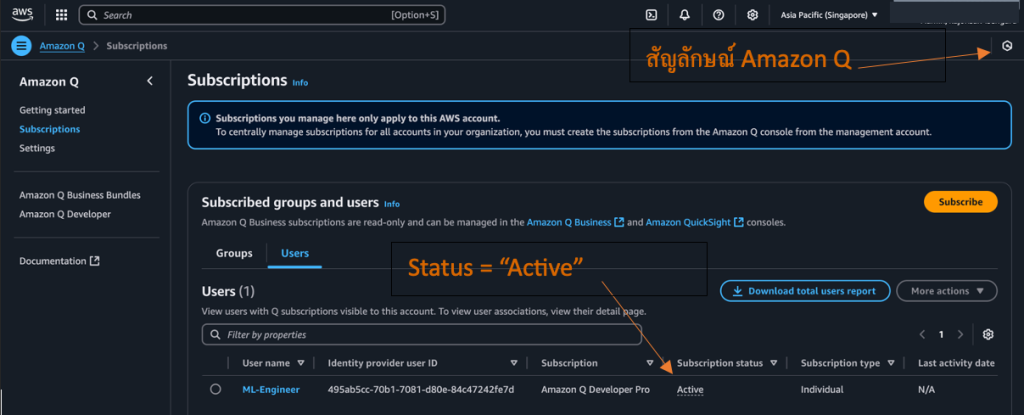
Task: Select the ML-Engineer row radio button
Action: click(216, 389)
